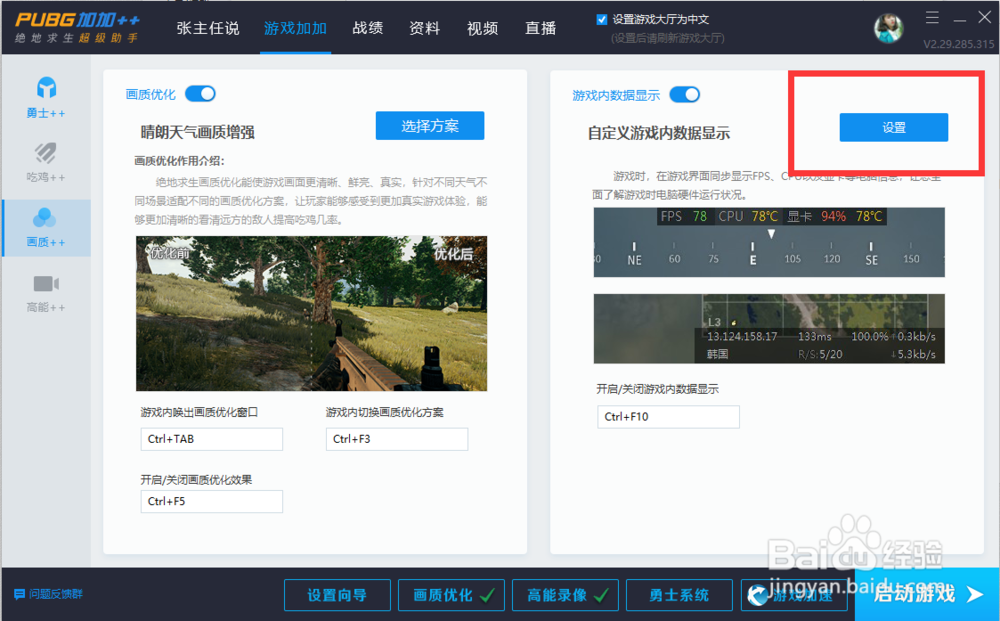Switch to 直播 tab
Image resolution: width=1000 pixels, height=621 pixels.
tap(540, 29)
